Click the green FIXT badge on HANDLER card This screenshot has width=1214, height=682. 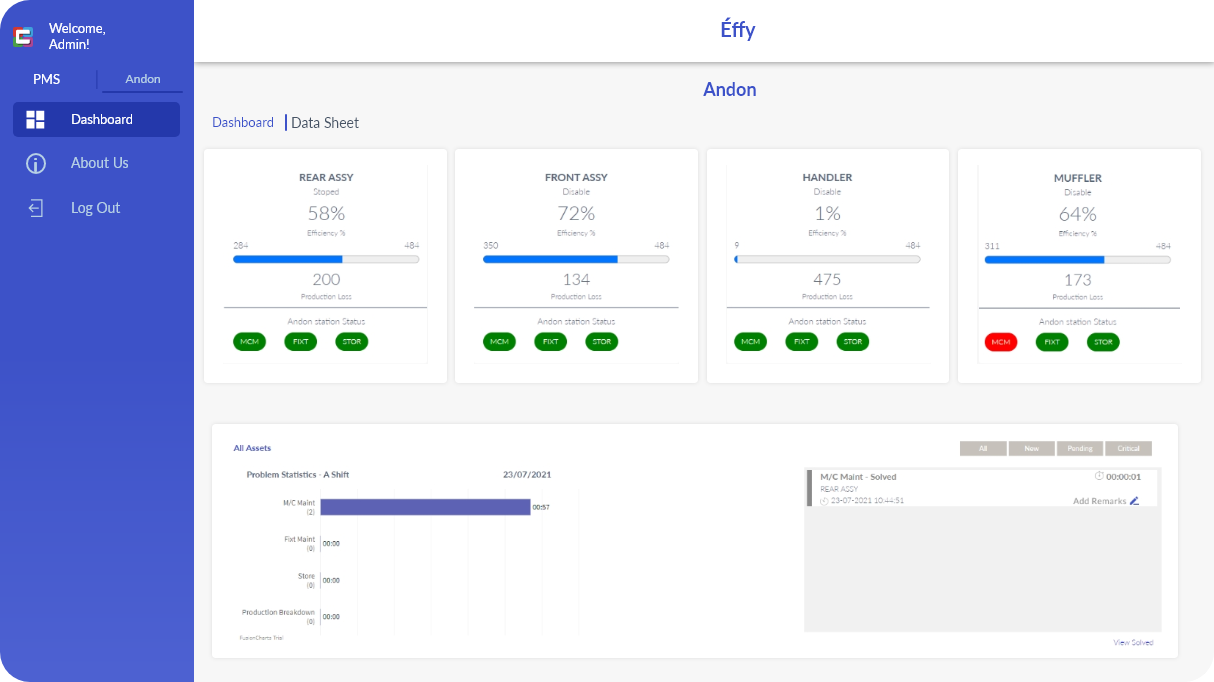[801, 341]
